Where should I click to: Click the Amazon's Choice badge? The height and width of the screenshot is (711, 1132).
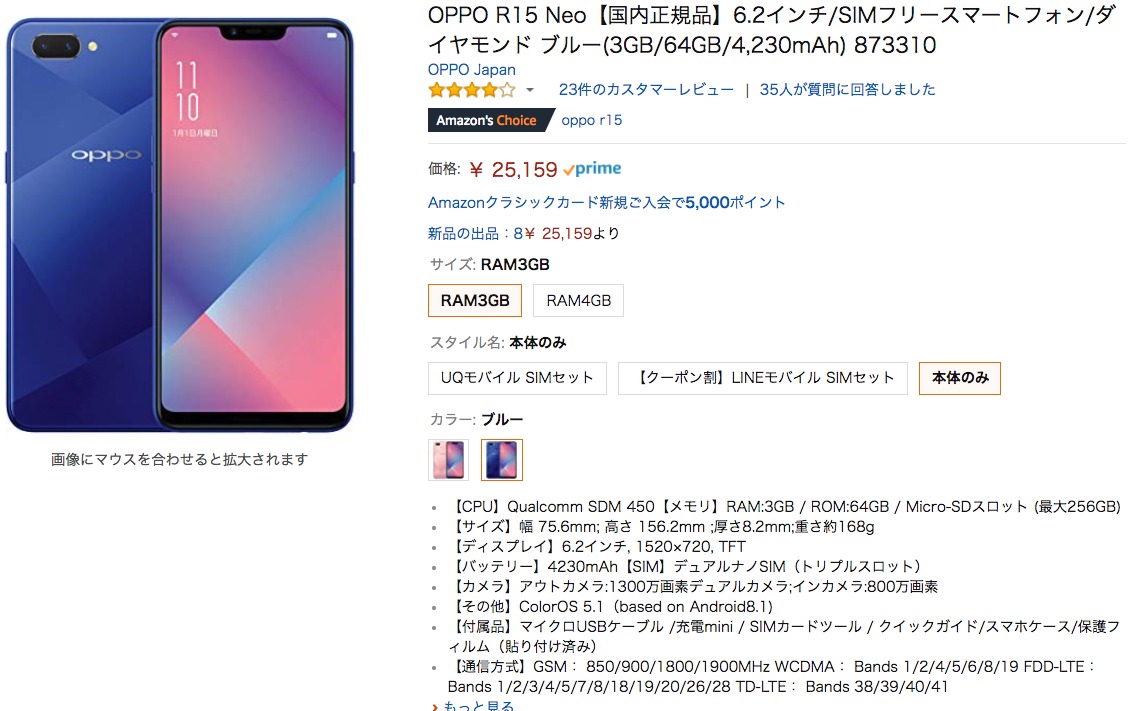click(487, 121)
